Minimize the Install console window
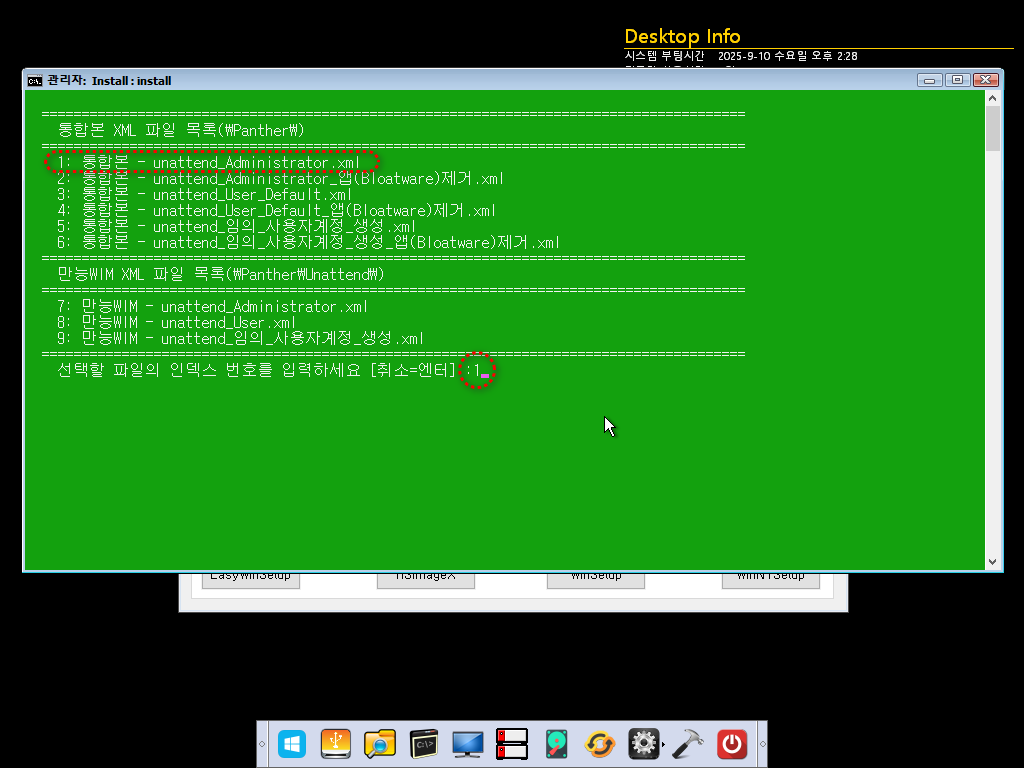Screen dimensions: 1024x768 pyautogui.click(x=929, y=80)
